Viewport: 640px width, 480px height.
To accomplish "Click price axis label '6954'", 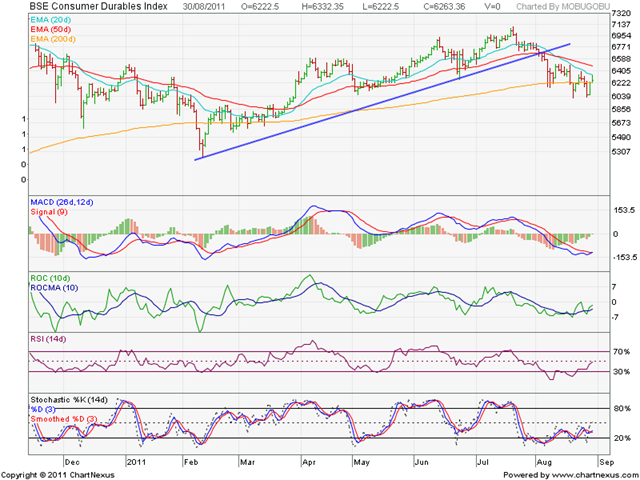I will click(620, 36).
